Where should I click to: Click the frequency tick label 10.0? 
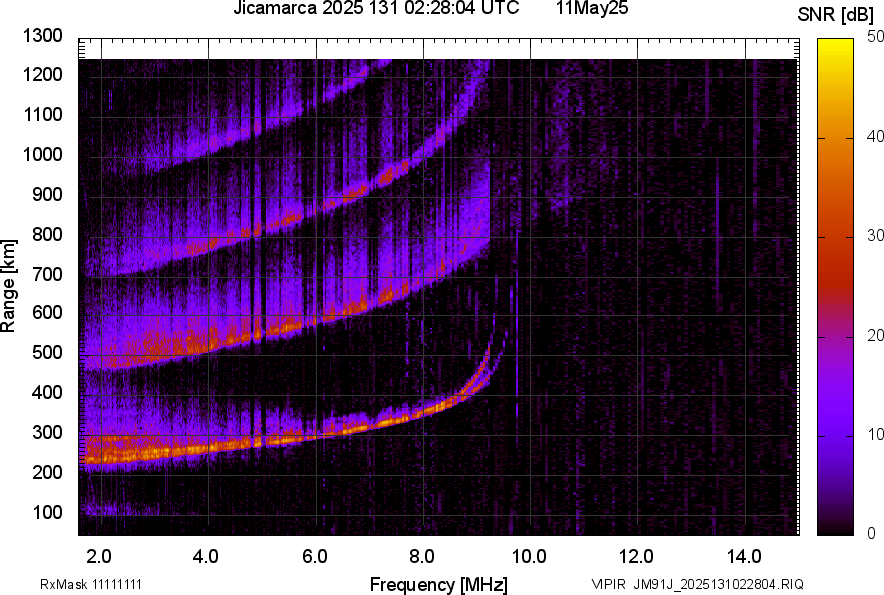coord(529,557)
